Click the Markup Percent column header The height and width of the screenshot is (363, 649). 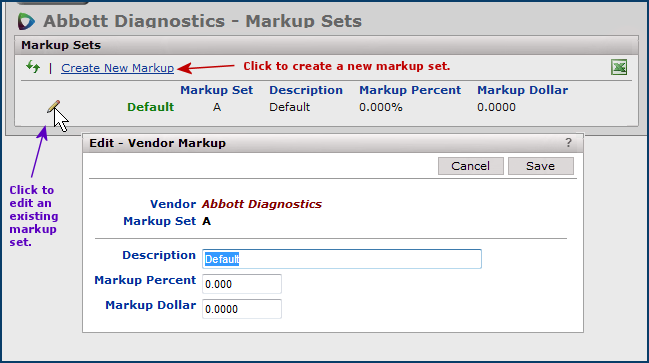click(x=410, y=90)
